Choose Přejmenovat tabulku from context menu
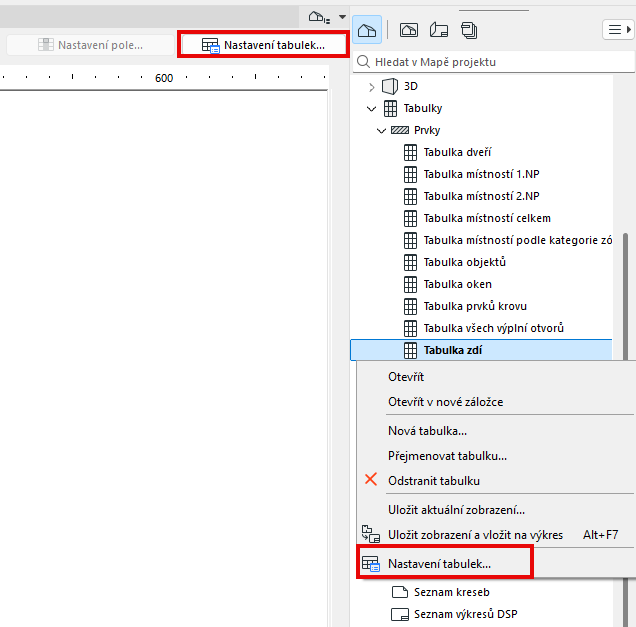 tap(447, 456)
